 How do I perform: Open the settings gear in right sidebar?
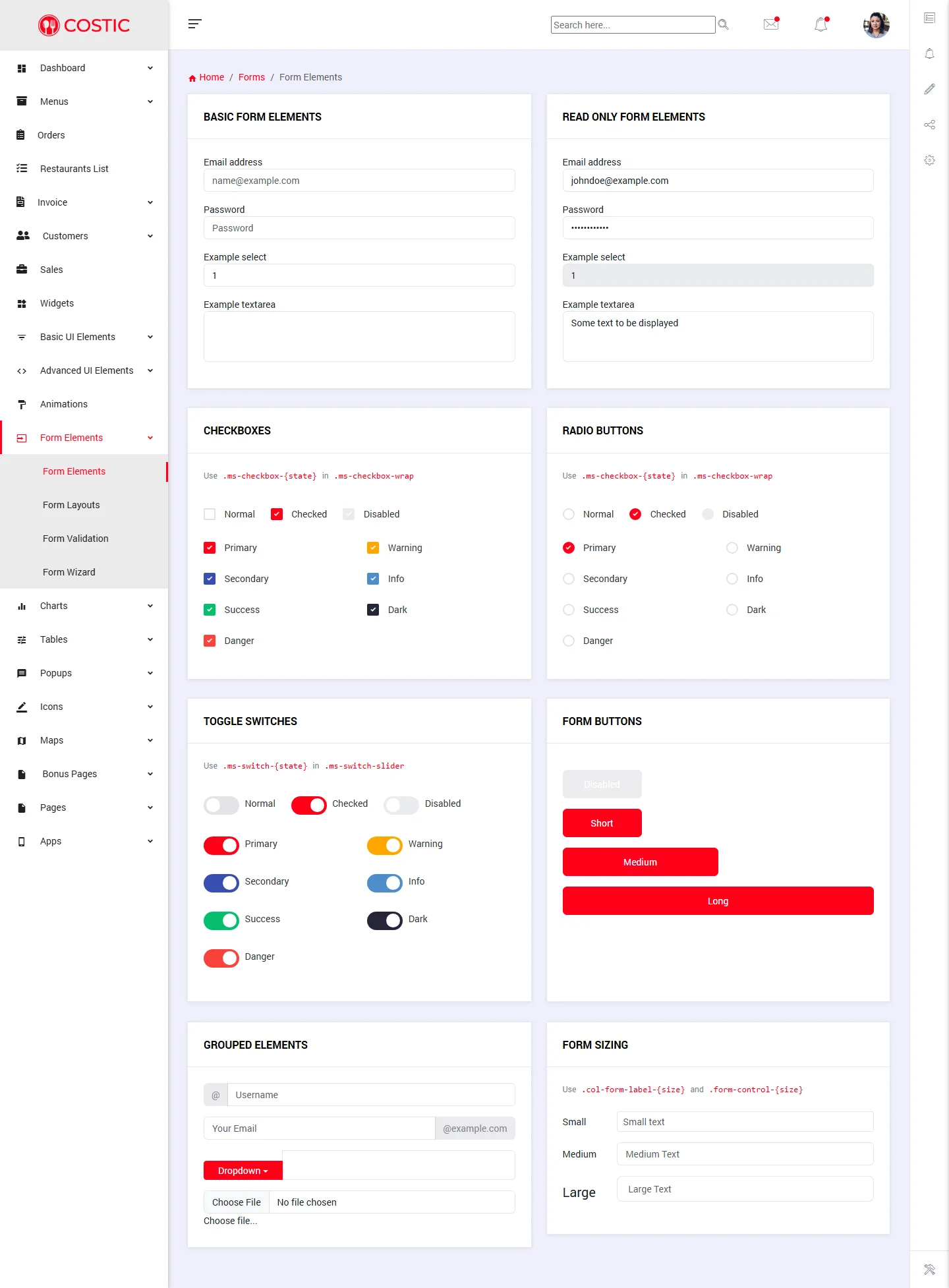pyautogui.click(x=929, y=160)
